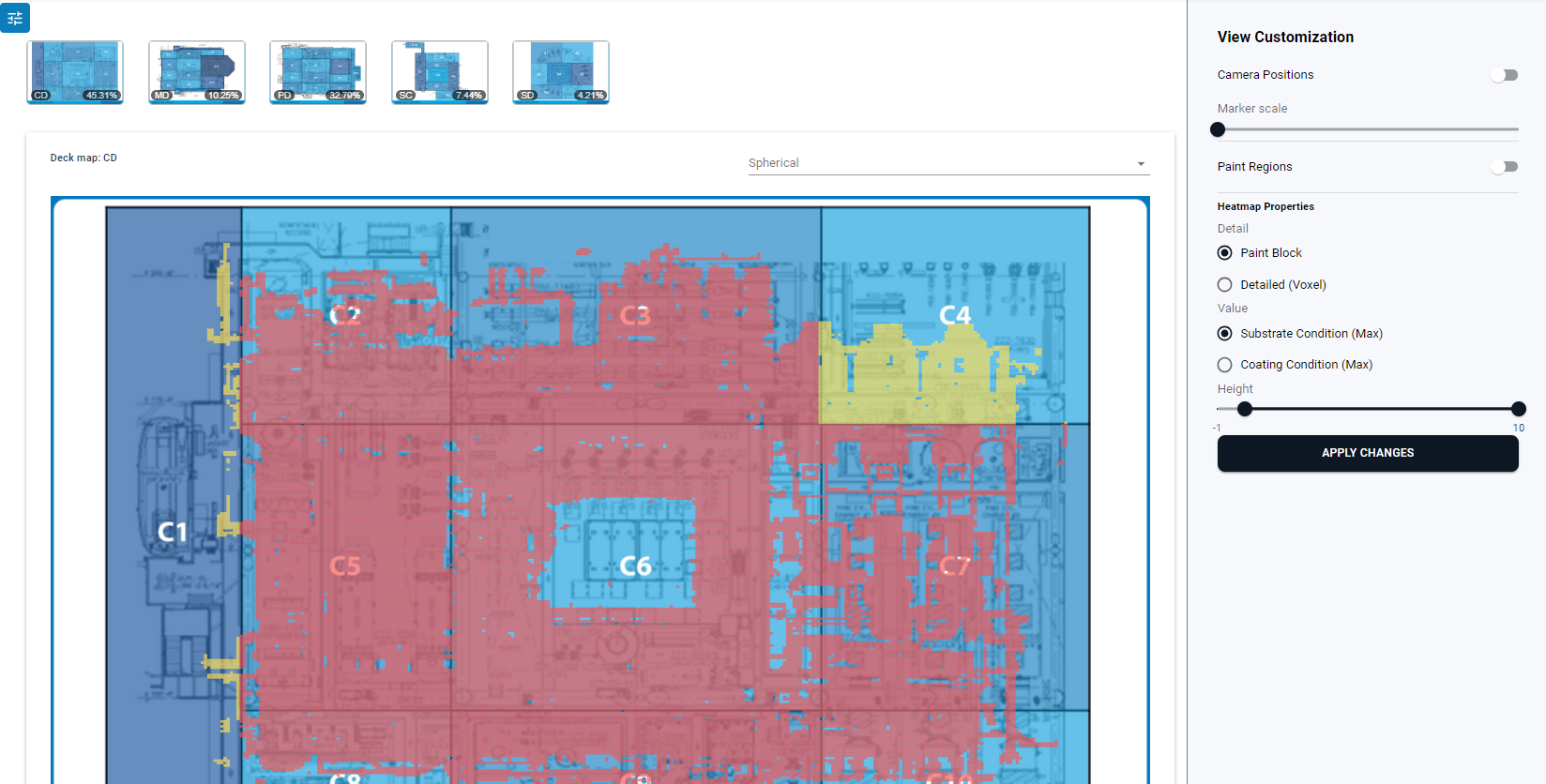This screenshot has height=784, width=1546.
Task: Toggle the Camera Positions switch
Action: point(1504,75)
